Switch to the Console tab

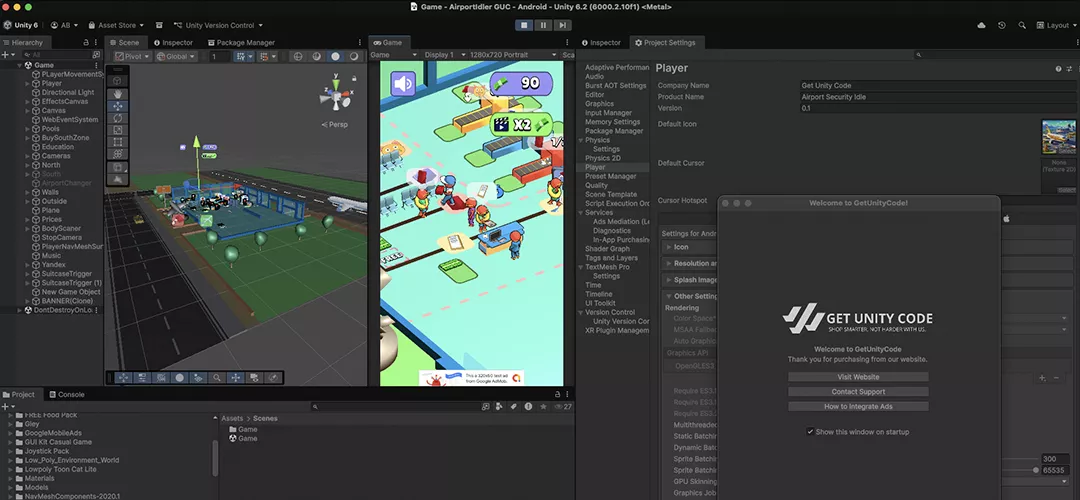tap(71, 395)
